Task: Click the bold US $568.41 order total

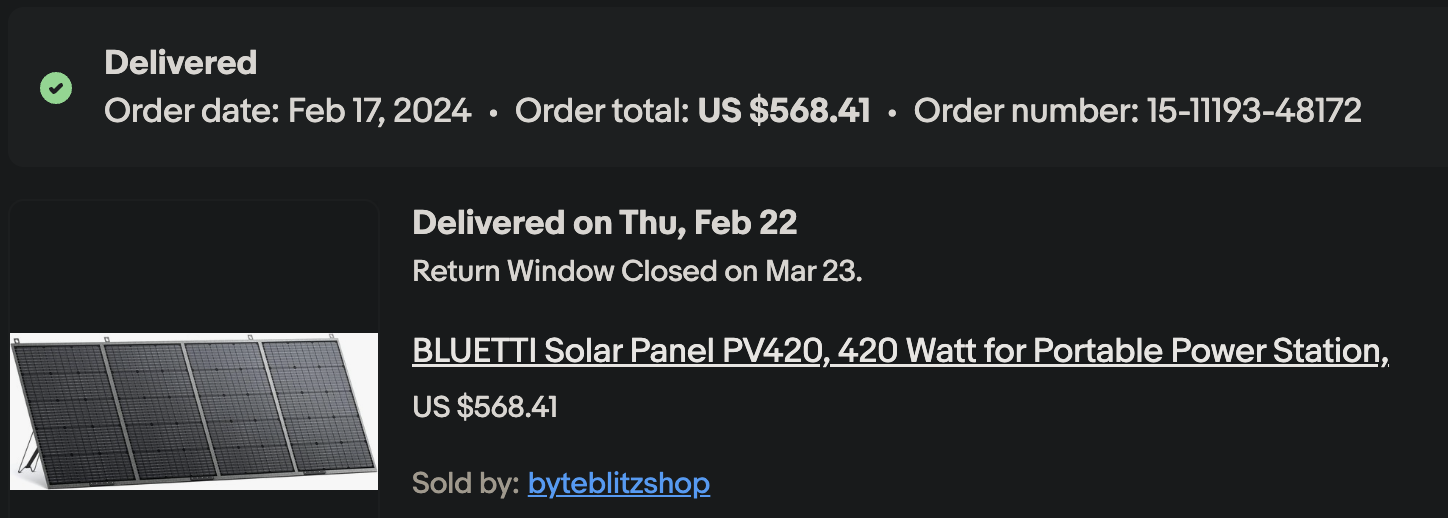Action: pos(784,111)
